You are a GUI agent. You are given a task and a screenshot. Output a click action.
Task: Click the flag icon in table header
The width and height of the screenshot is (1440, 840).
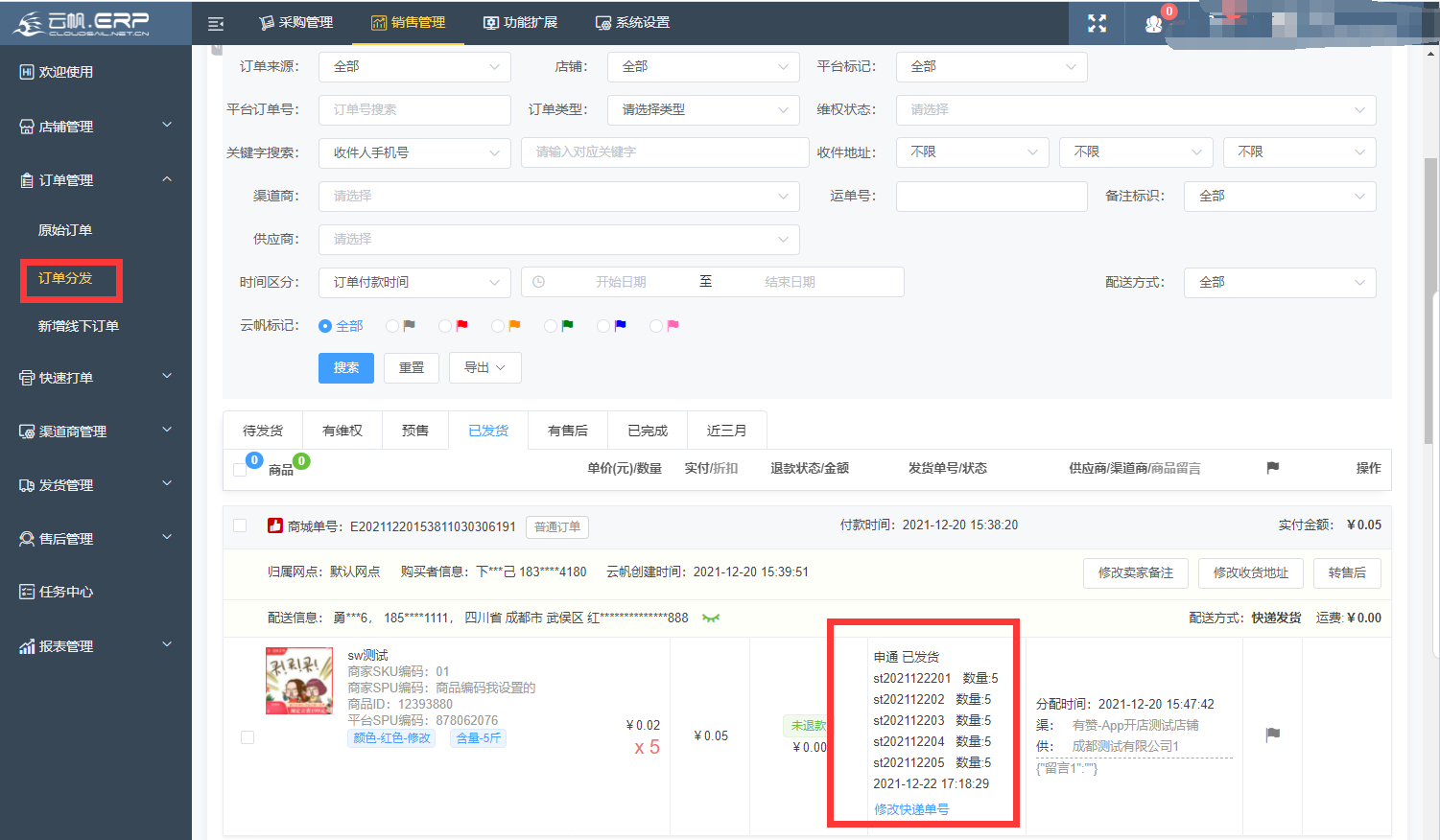1273,468
